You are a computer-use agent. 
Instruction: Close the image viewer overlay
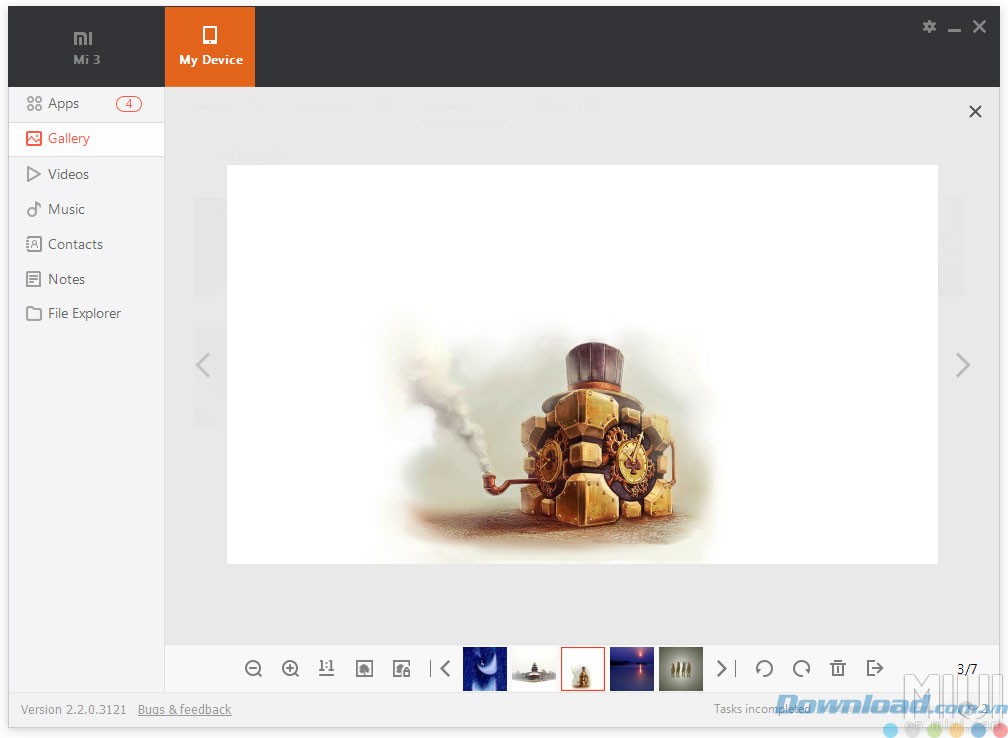(x=975, y=112)
